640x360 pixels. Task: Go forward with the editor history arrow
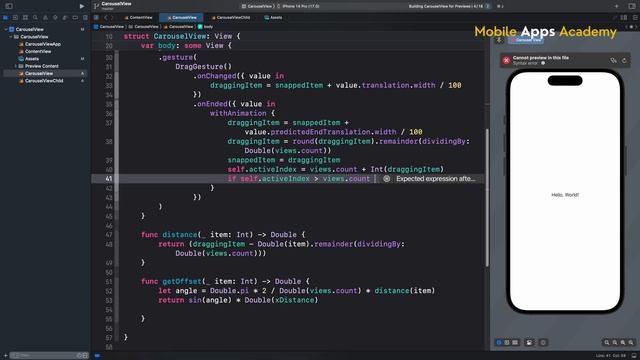tap(112, 18)
